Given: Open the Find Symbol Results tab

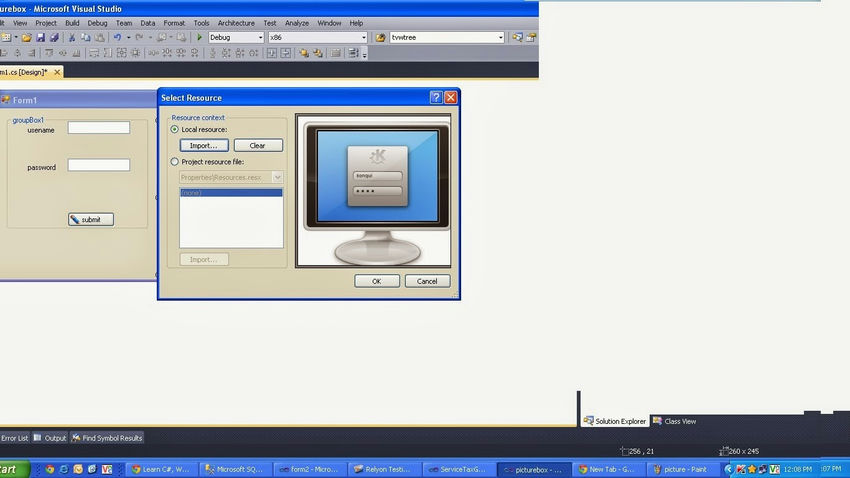Looking at the screenshot, I should (107, 438).
